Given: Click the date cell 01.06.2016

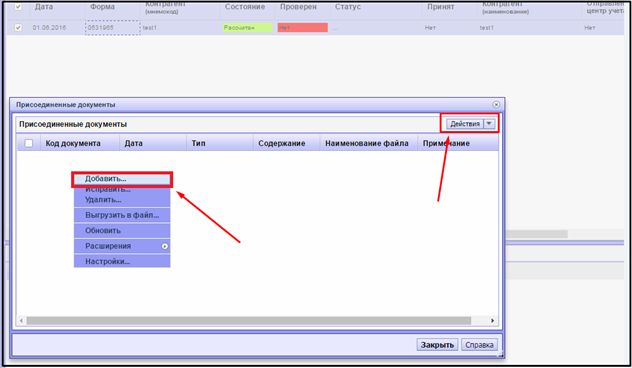Looking at the screenshot, I should tap(49, 27).
